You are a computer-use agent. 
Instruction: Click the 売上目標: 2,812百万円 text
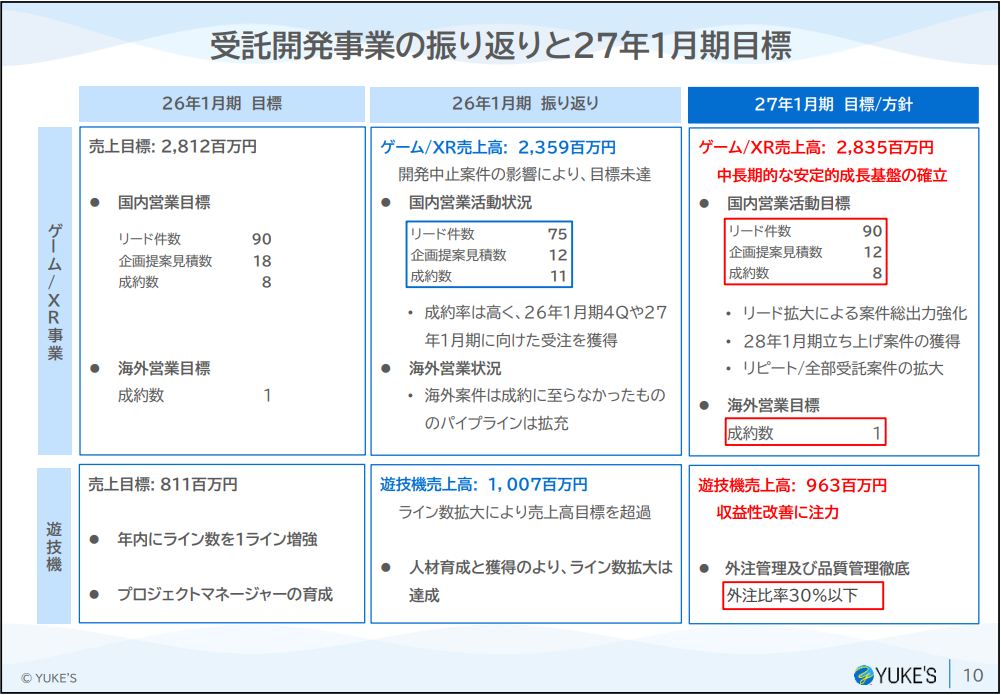pos(173,147)
